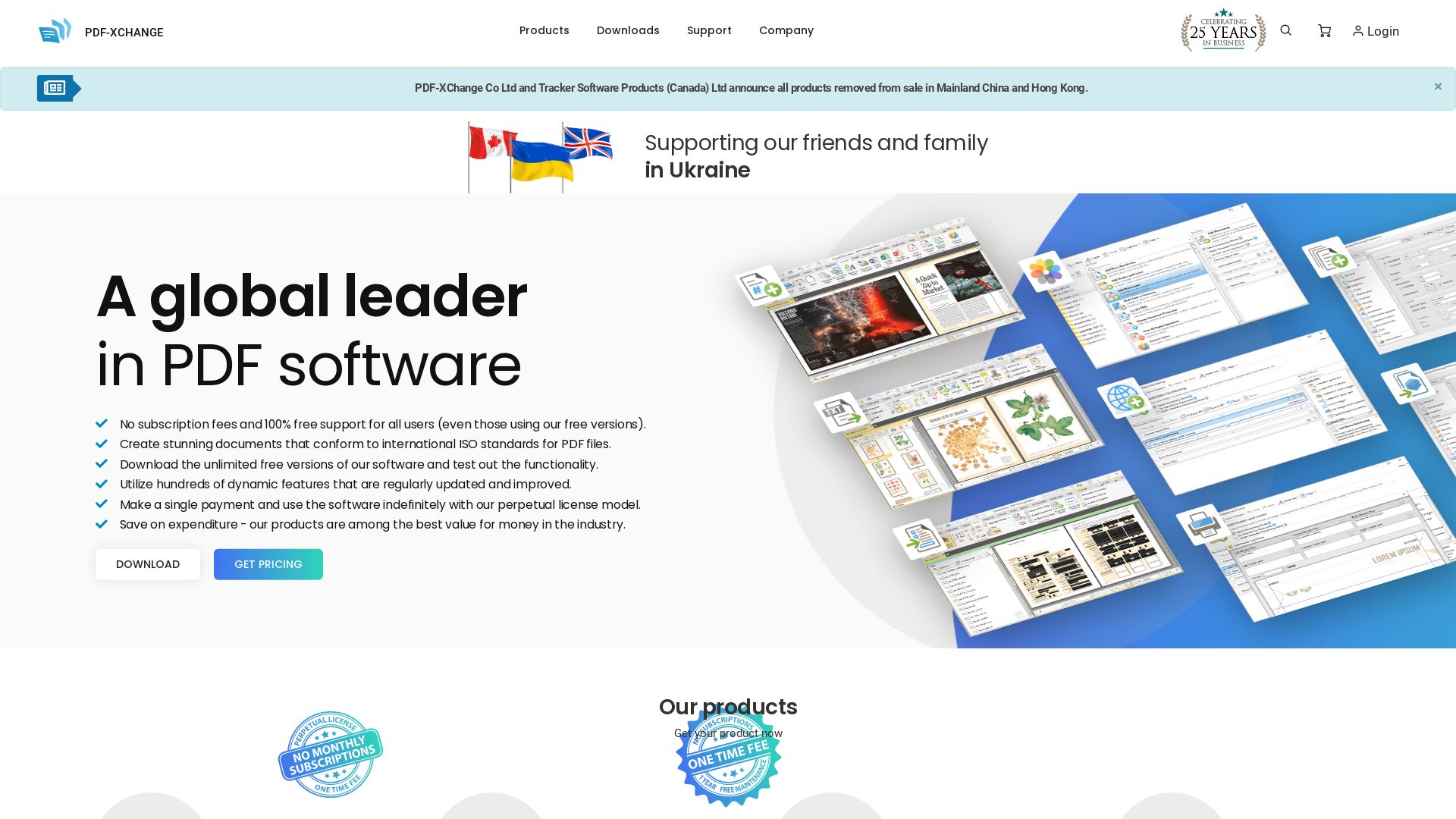Click the shopping cart icon
The image size is (1456, 819).
[x=1324, y=31]
